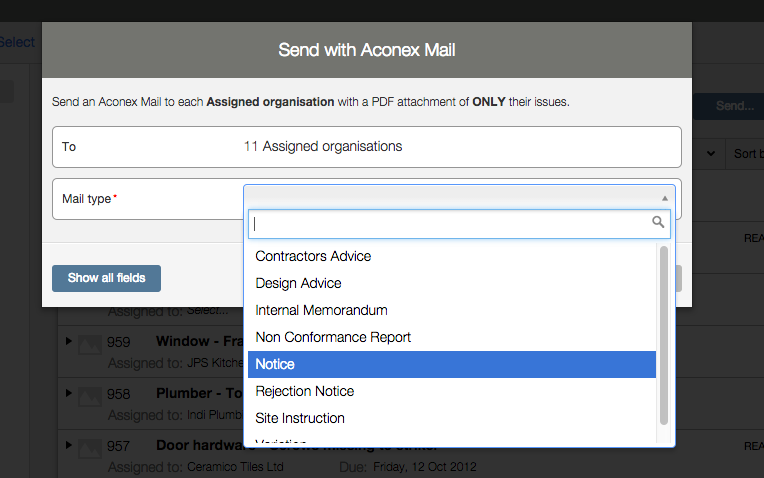Expand issue 959 row triangle

(x=69, y=341)
